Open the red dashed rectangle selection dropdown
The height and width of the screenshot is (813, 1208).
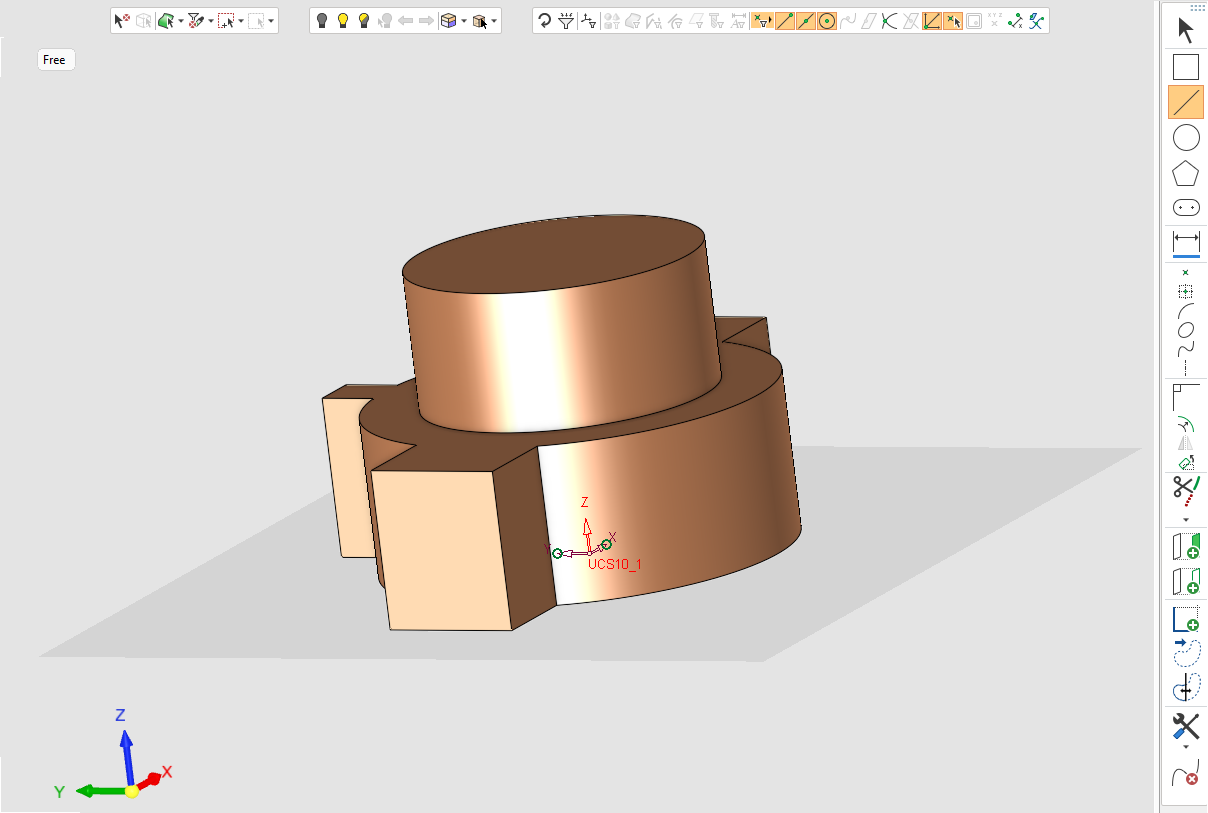click(241, 21)
